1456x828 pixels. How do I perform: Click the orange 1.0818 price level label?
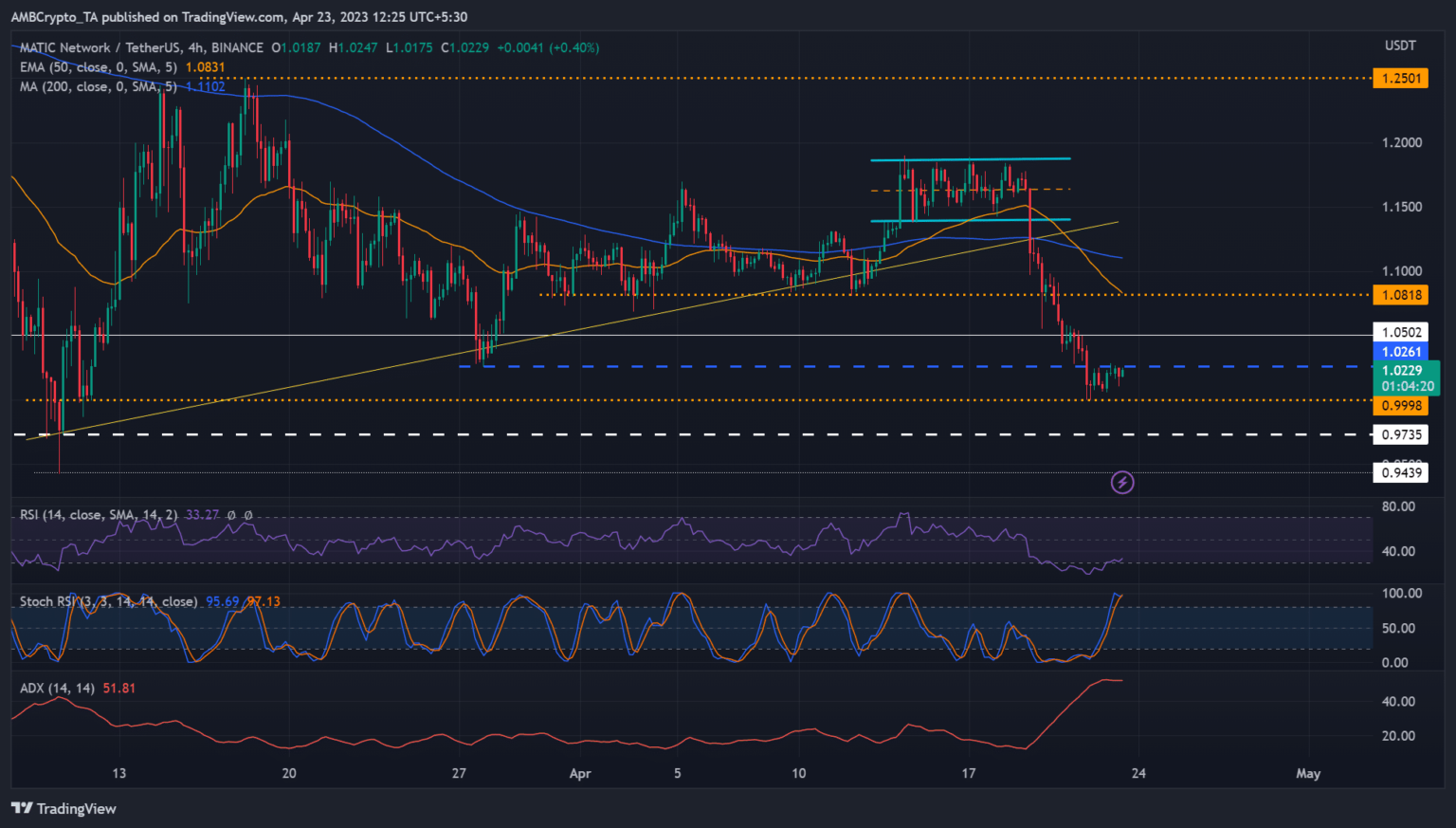tap(1401, 295)
